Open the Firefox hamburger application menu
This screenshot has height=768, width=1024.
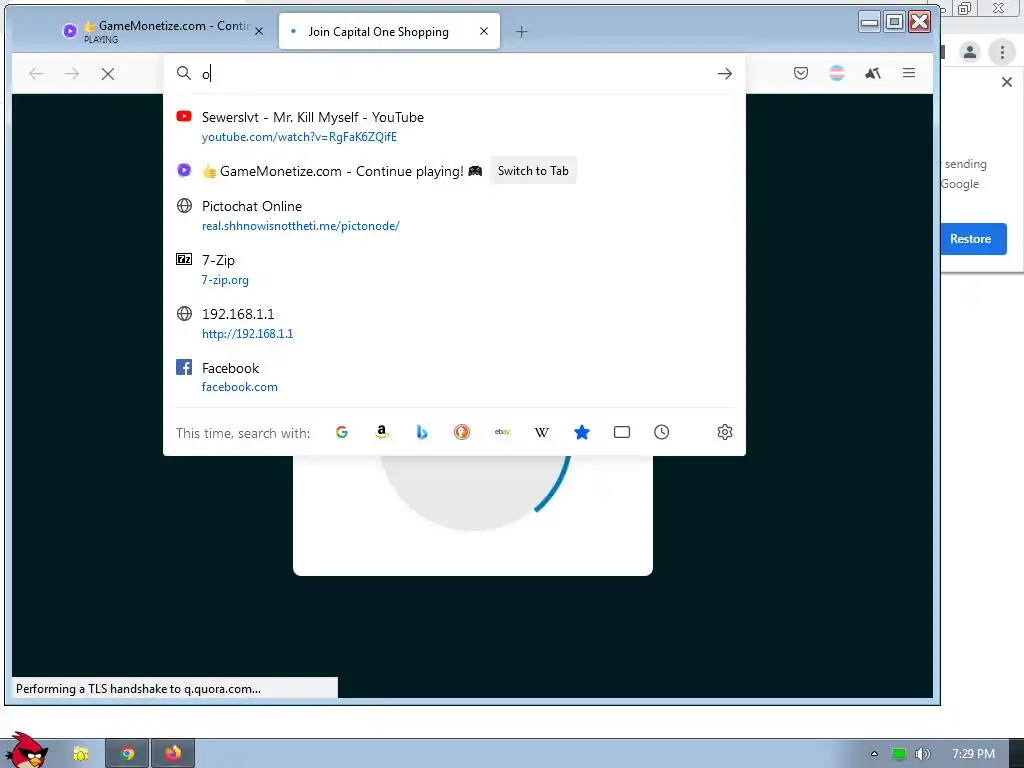908,73
